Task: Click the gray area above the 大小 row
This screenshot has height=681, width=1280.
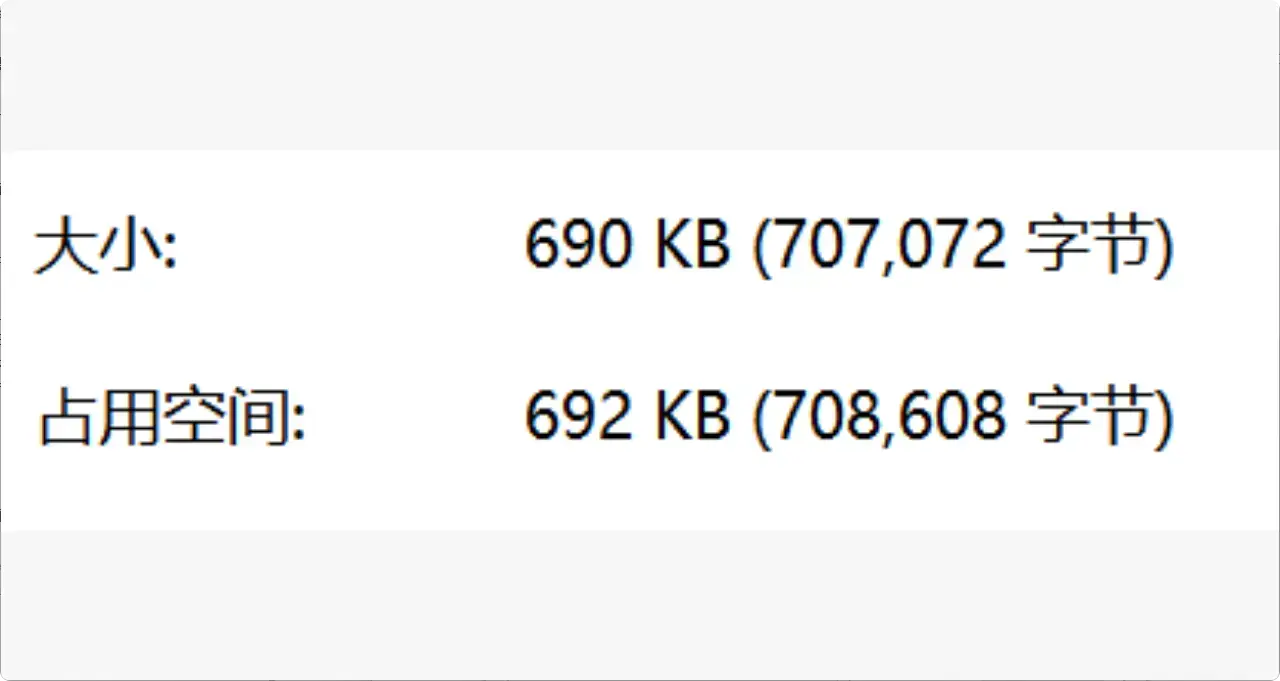Action: click(640, 75)
